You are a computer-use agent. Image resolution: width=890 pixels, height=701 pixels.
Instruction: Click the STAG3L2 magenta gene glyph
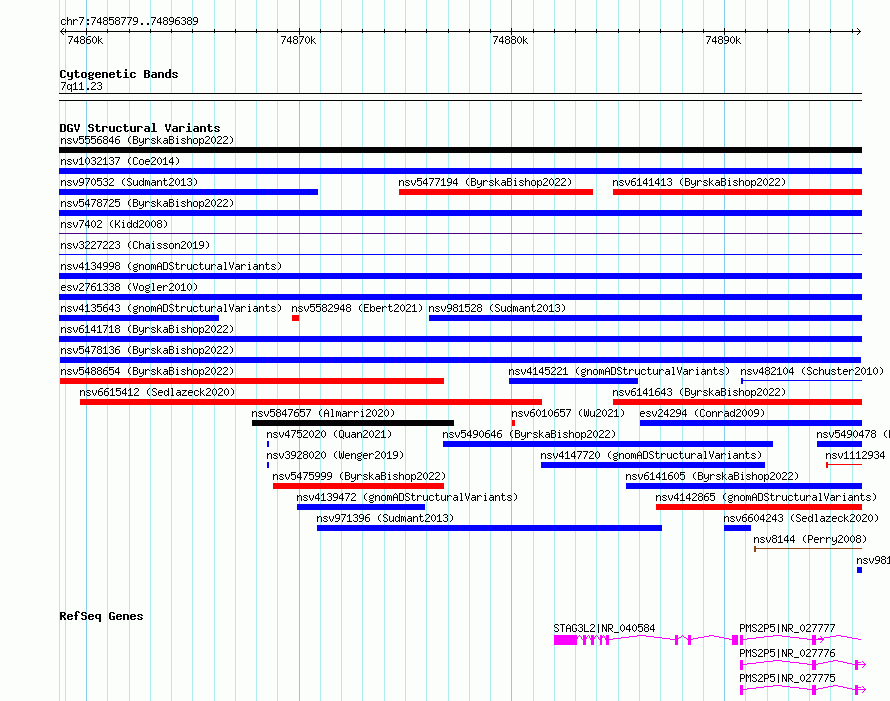646,640
